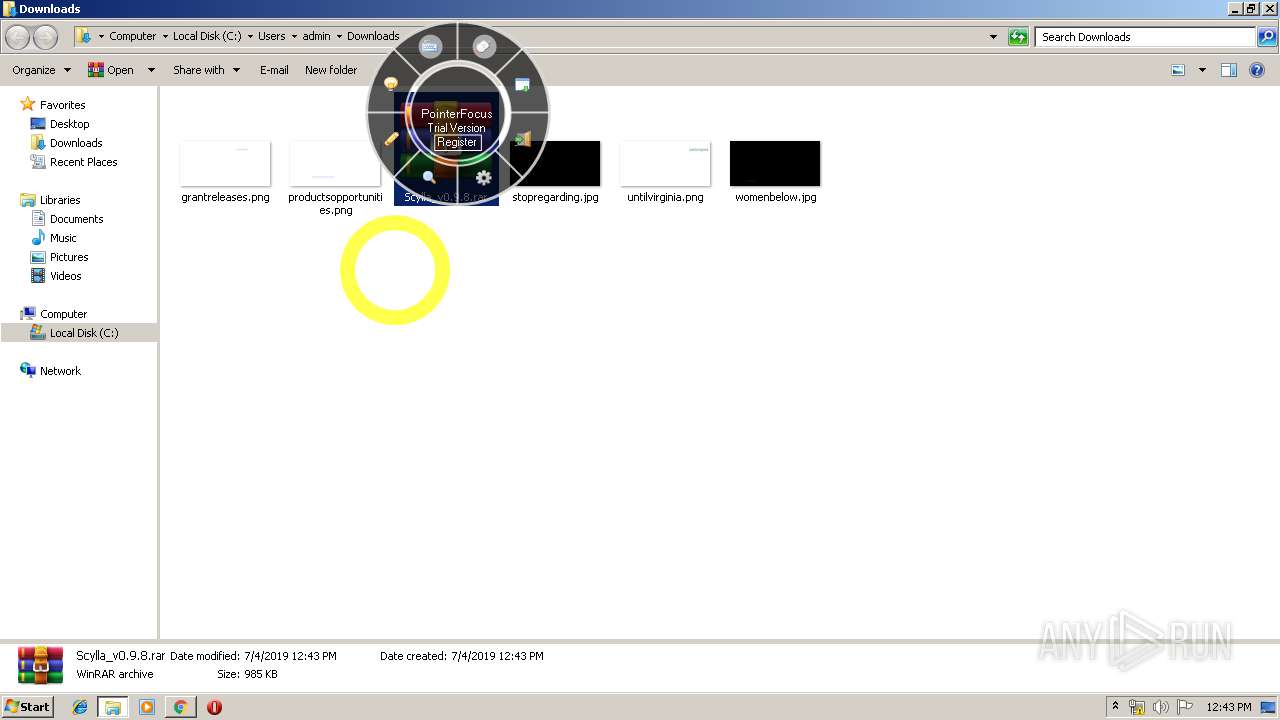The width and height of the screenshot is (1280, 720).
Task: Change view with the views icon
Action: (x=1178, y=70)
